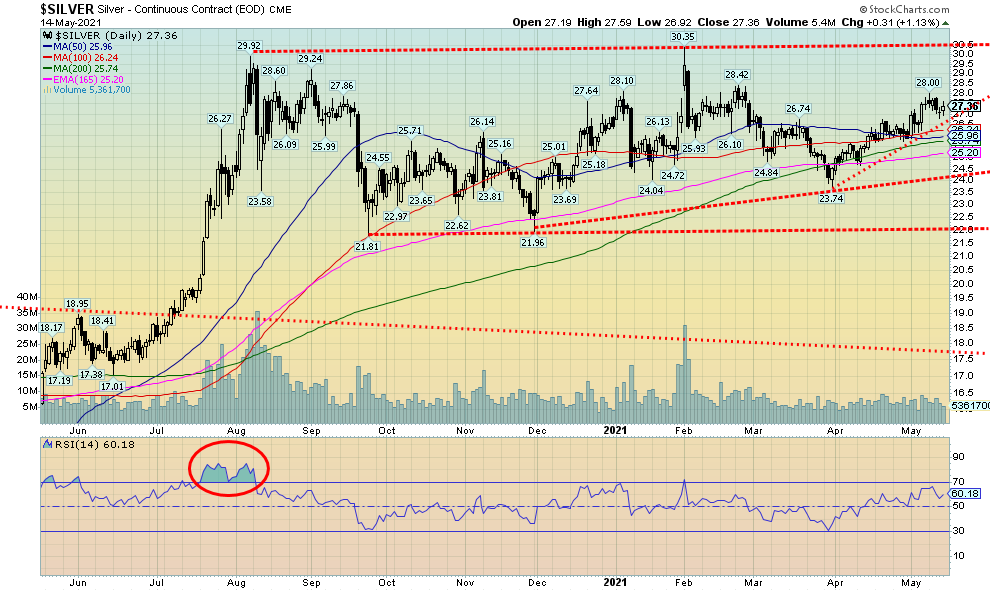
Task: Click the 29.92 August high annotation
Action: [x=248, y=46]
